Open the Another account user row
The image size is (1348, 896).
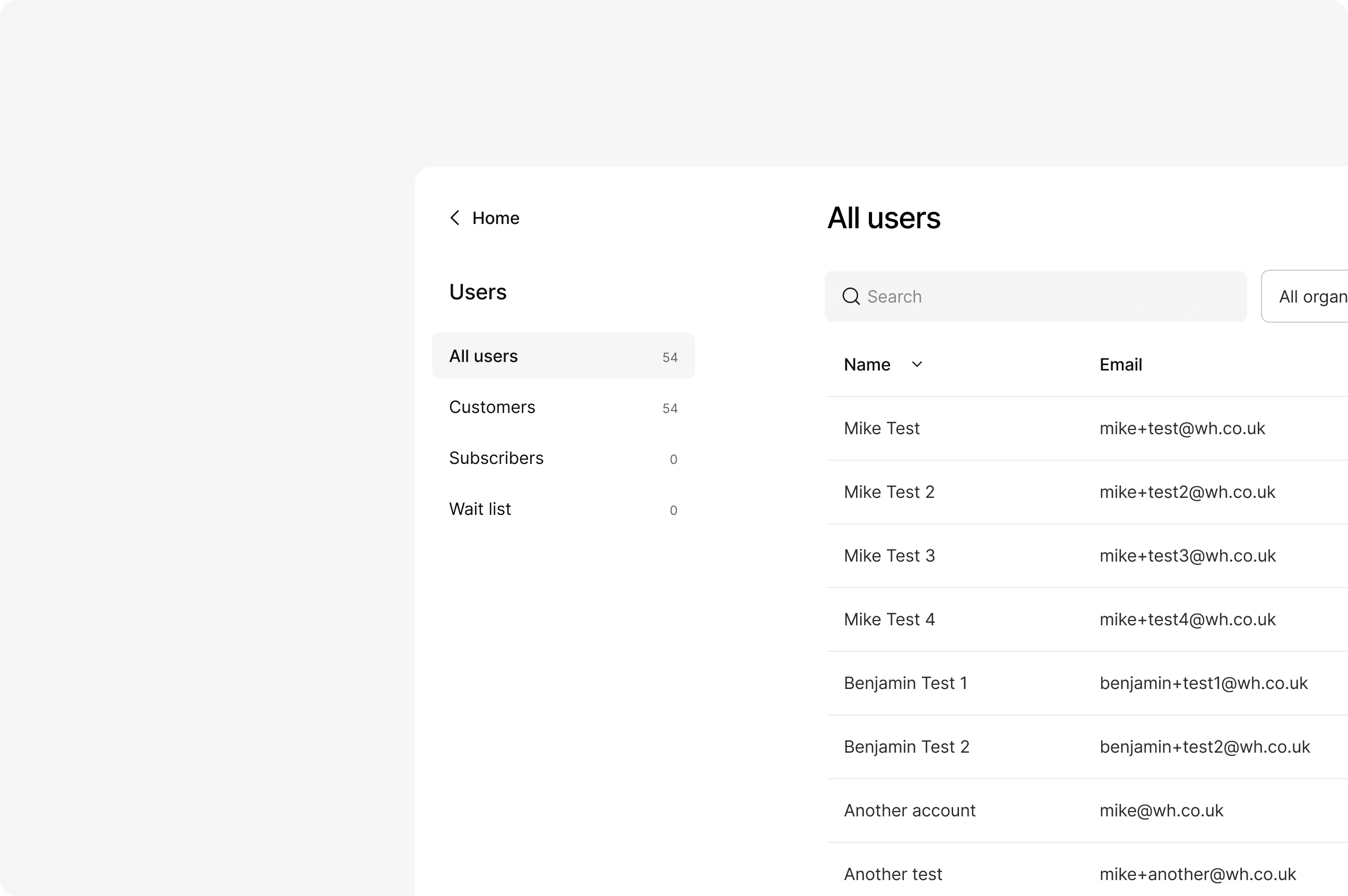point(909,811)
